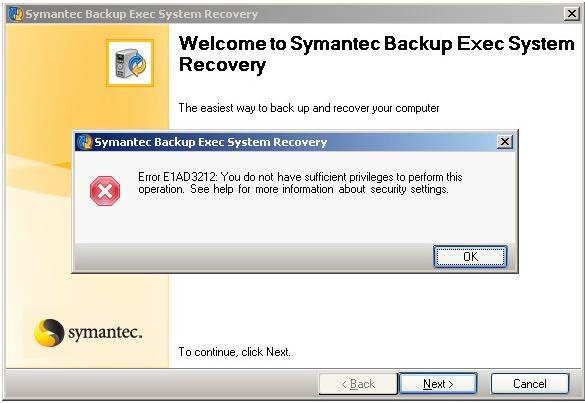Click the Symantec yellow and black logo emblem
The height and width of the screenshot is (403, 585).
49,332
